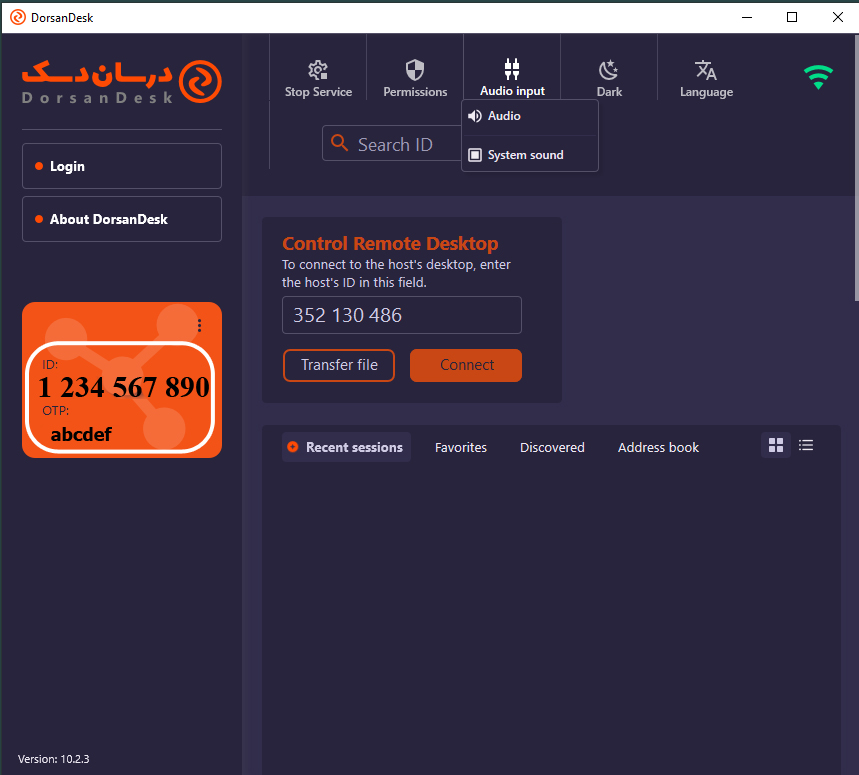Switch to Recent sessions tab
This screenshot has width=859, height=775.
click(346, 447)
